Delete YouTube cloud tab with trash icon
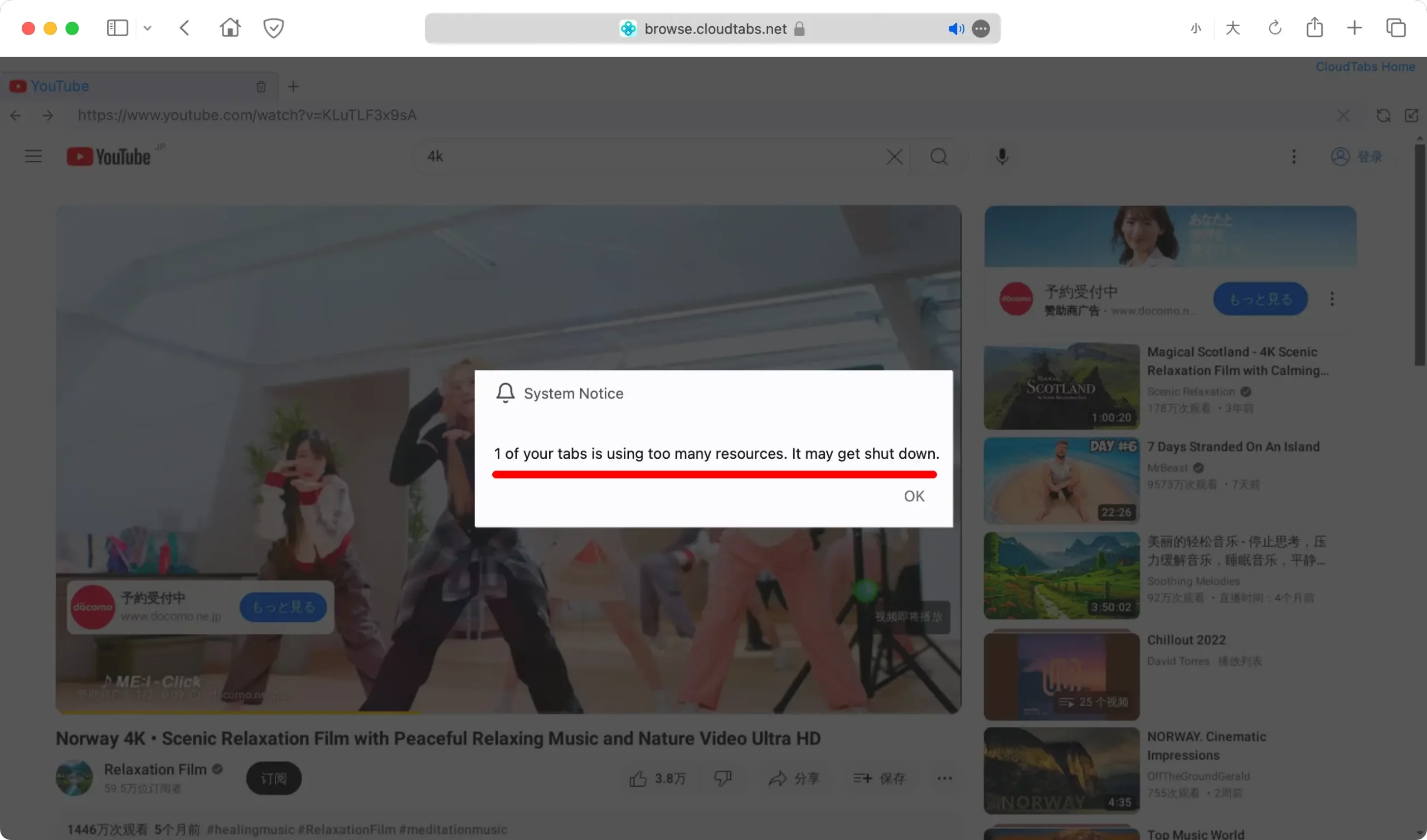The image size is (1427, 840). (x=261, y=86)
